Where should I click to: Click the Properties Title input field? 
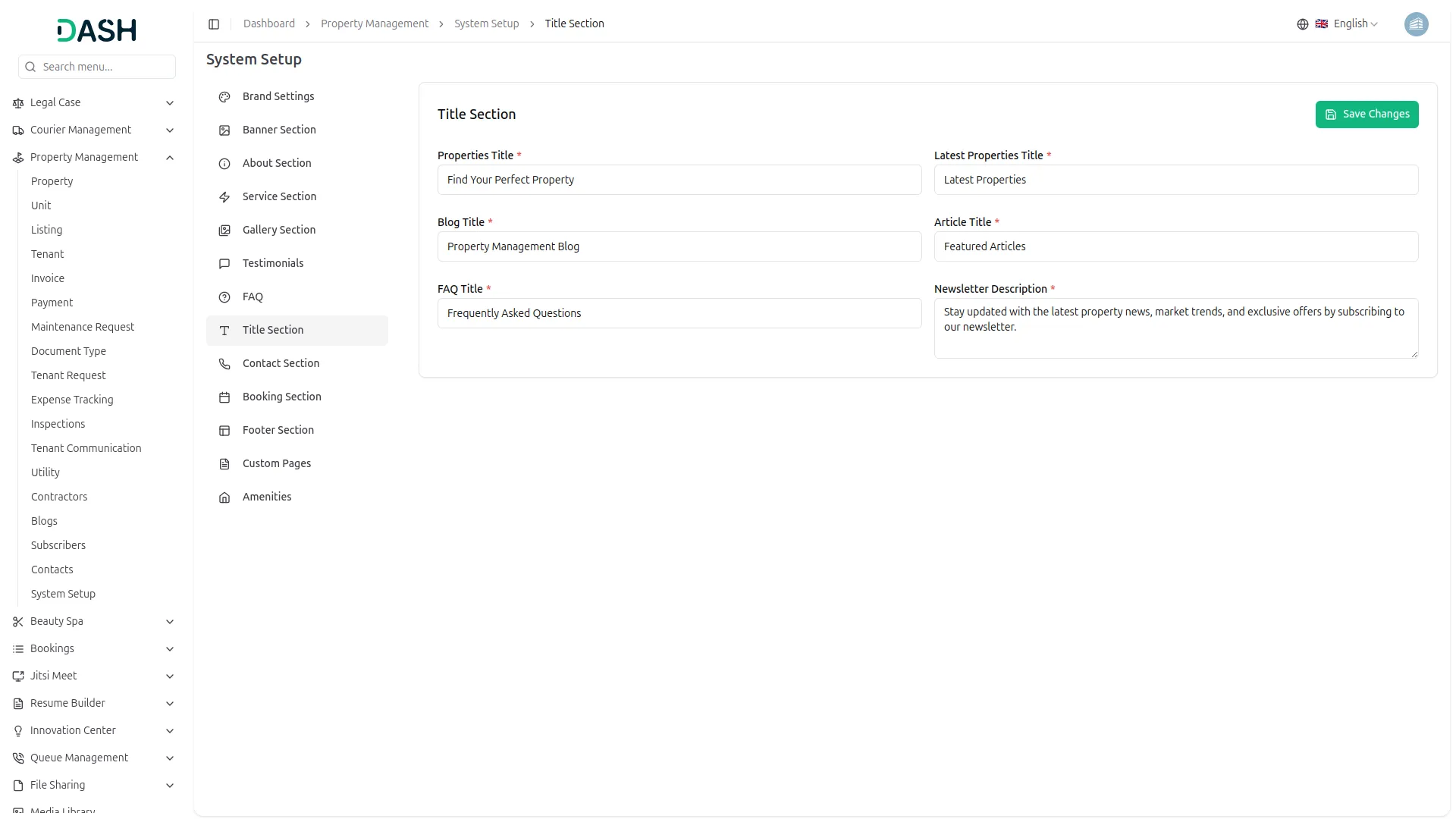tap(679, 180)
